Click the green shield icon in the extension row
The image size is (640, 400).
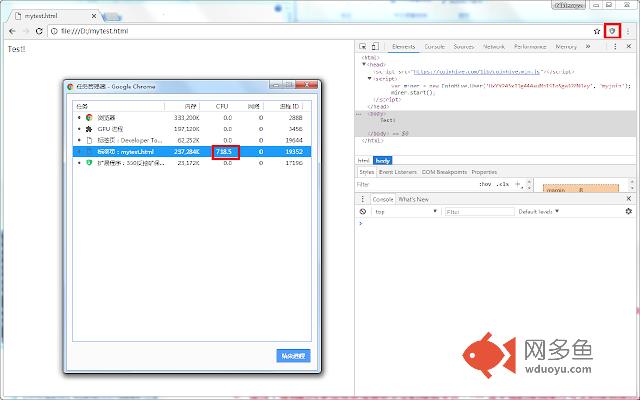(89, 163)
